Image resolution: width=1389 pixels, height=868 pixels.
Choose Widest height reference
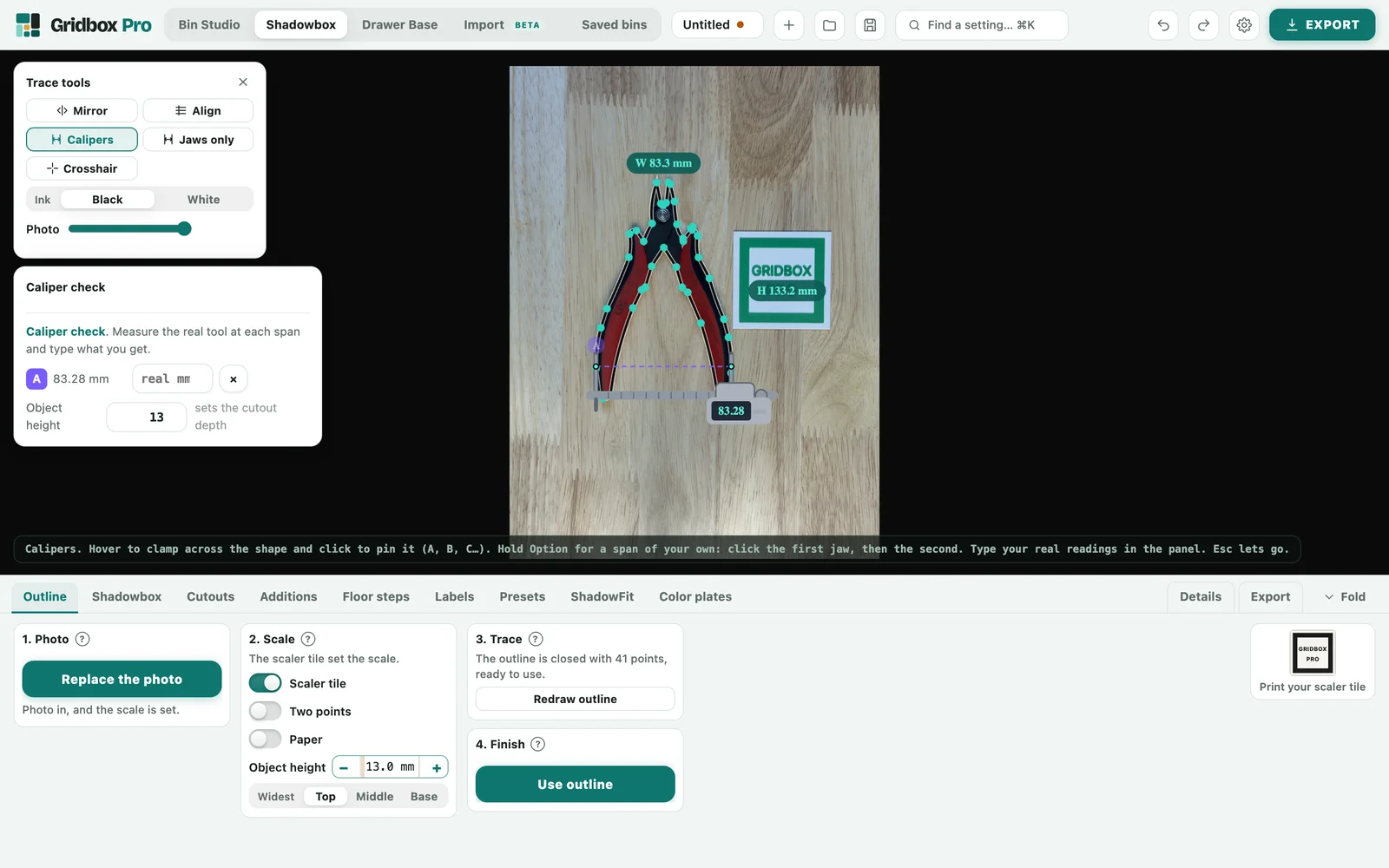click(276, 797)
